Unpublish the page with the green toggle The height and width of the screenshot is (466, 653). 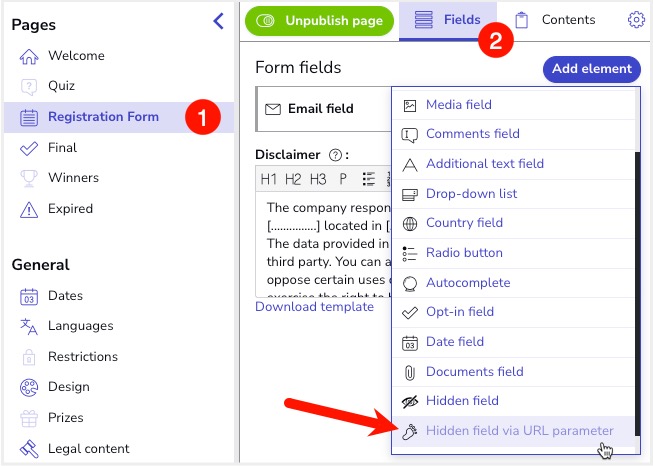(x=318, y=20)
